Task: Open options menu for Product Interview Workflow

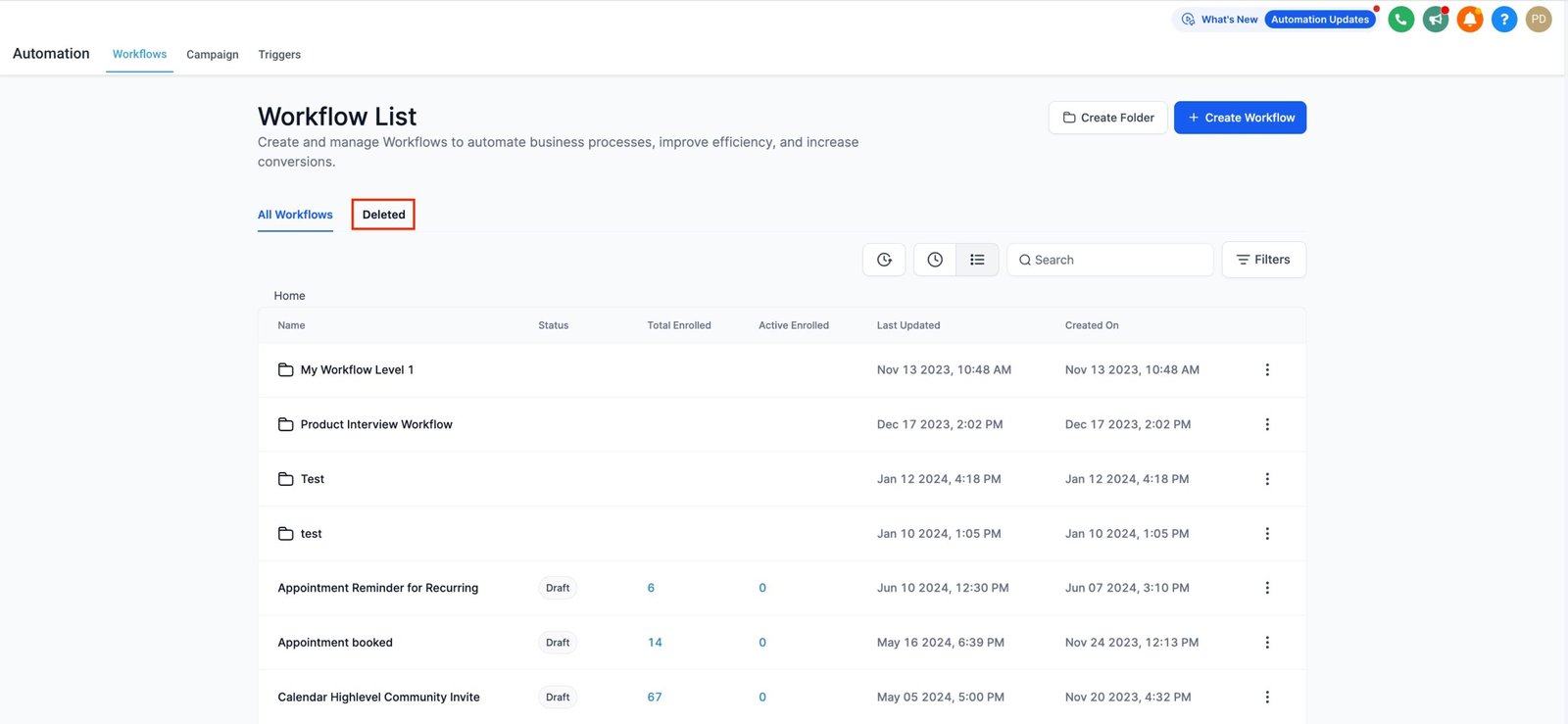Action: point(1267,424)
